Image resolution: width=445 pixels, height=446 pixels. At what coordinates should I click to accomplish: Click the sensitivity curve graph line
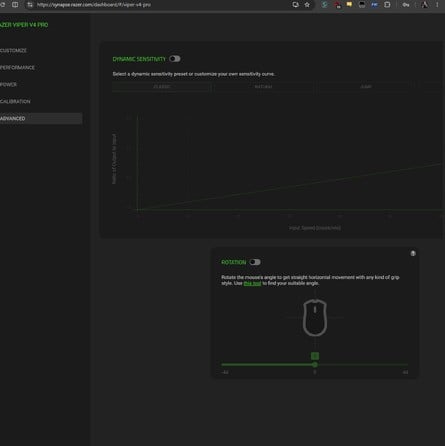pos(290,187)
